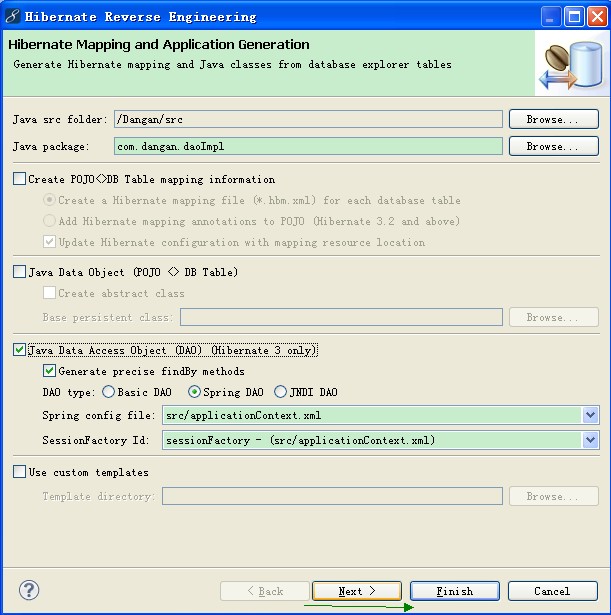This screenshot has width=611, height=615.
Task: Check Java Data Object (POJO <> DB Table)
Action: coord(19,272)
